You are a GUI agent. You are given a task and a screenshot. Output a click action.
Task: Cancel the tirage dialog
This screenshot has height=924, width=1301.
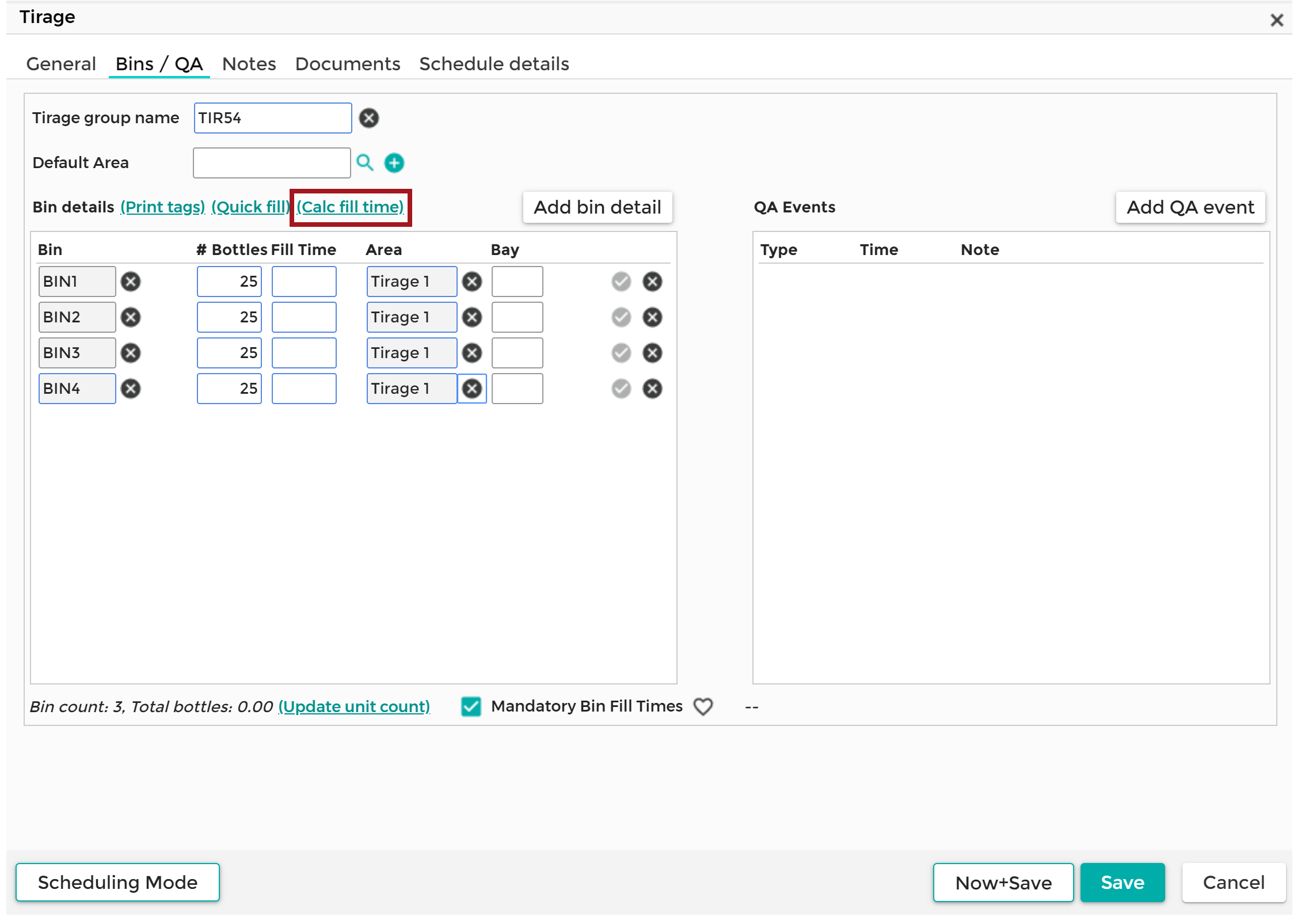pyautogui.click(x=1234, y=883)
